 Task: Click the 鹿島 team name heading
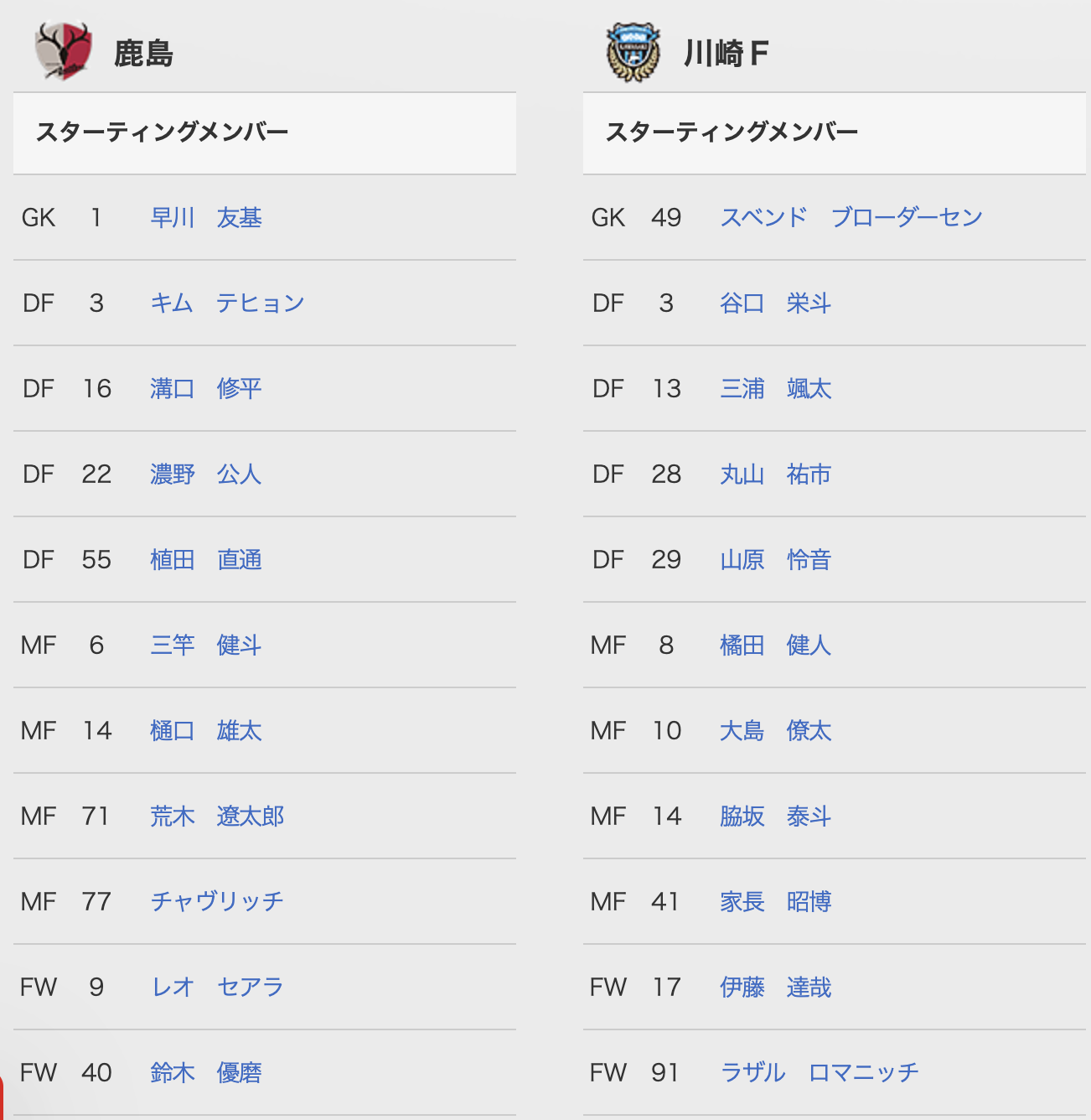(x=143, y=54)
